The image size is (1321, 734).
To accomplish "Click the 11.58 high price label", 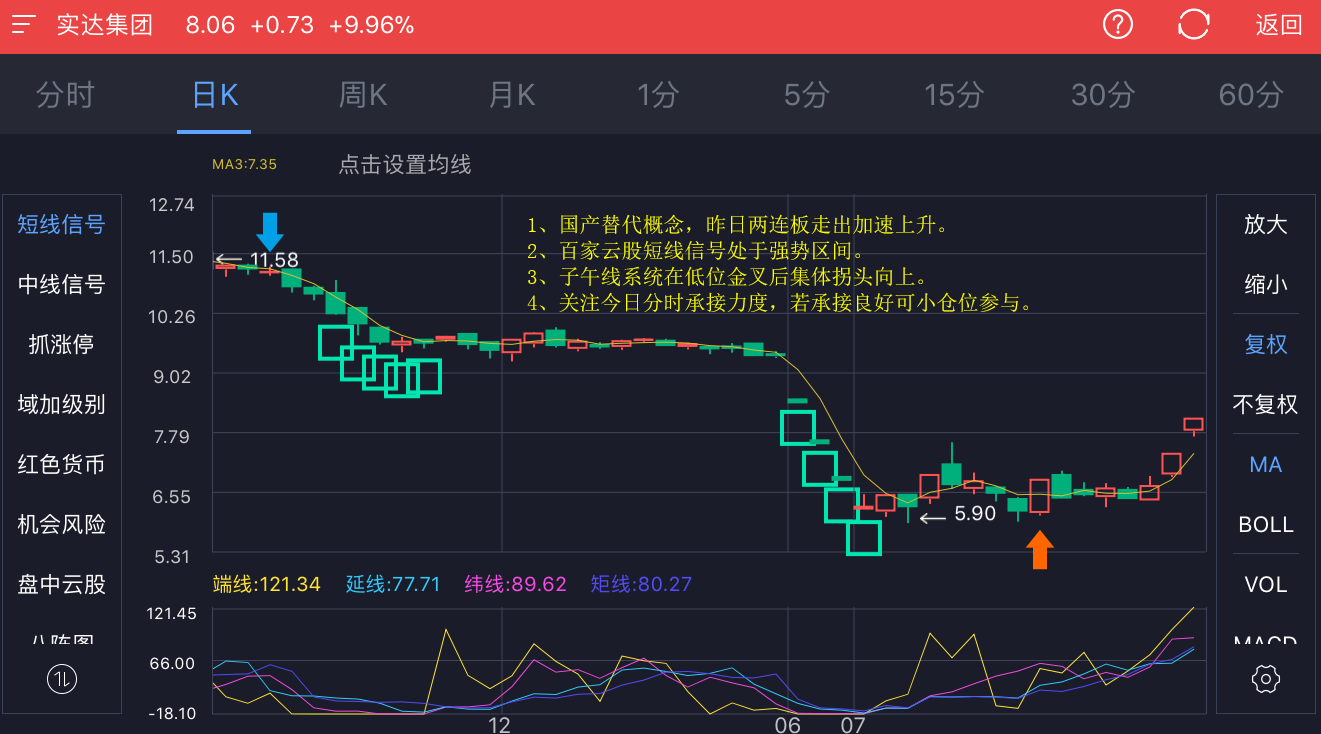I will (274, 260).
